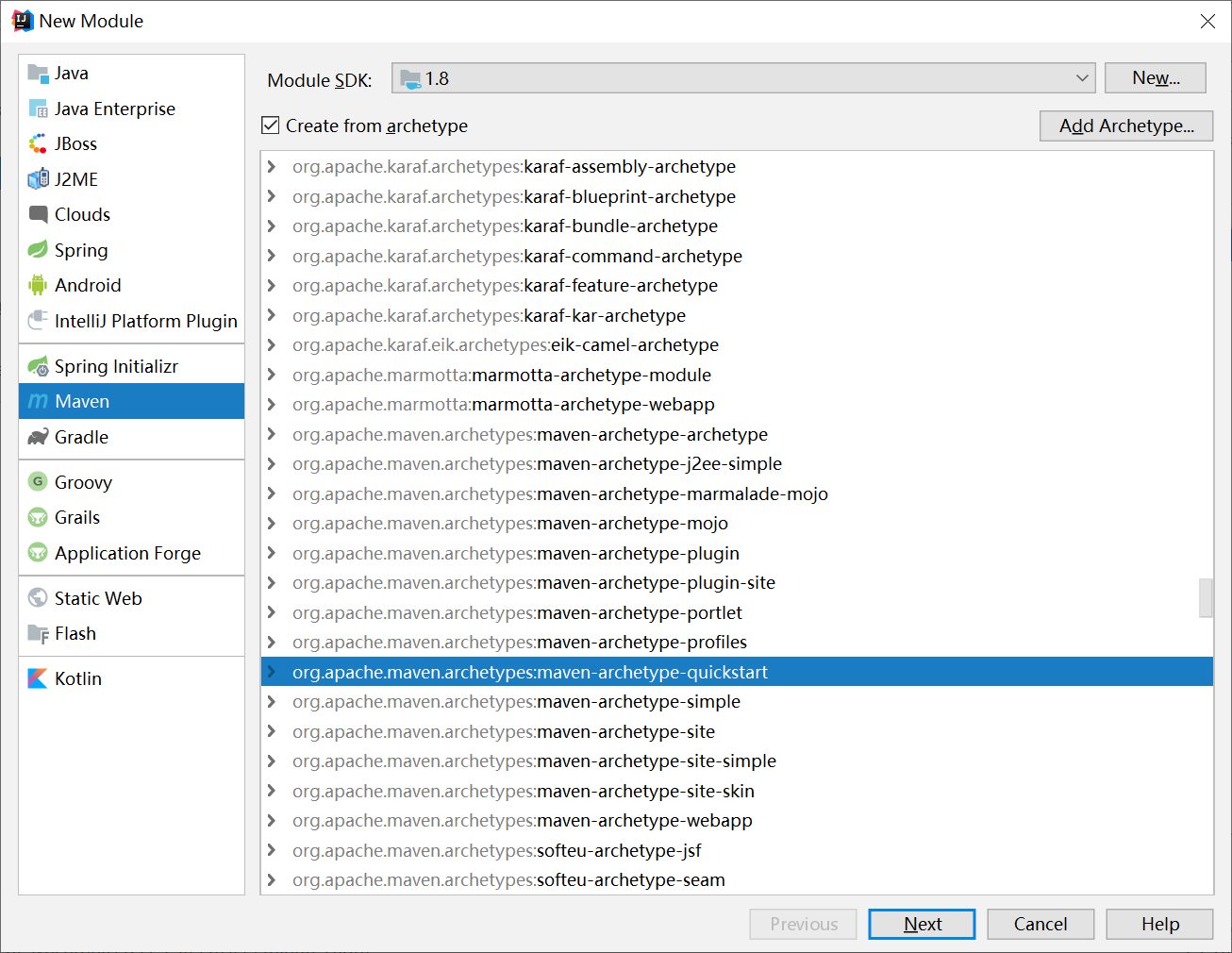This screenshot has height=953, width=1232.
Task: Select maven-archetype-marmalade-mojo in the list
Action: click(737, 493)
